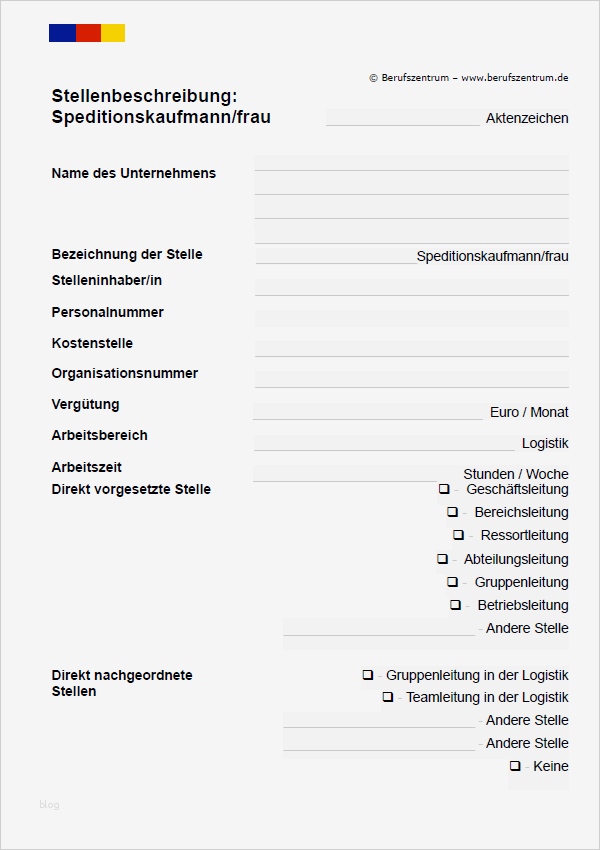Mark the Gruppenleitung checkbox

point(452,582)
